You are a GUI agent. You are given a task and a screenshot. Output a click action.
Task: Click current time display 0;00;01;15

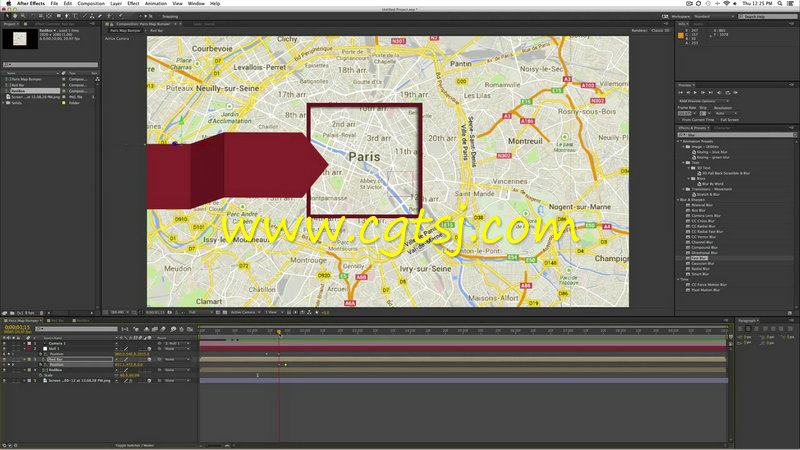pos(17,327)
